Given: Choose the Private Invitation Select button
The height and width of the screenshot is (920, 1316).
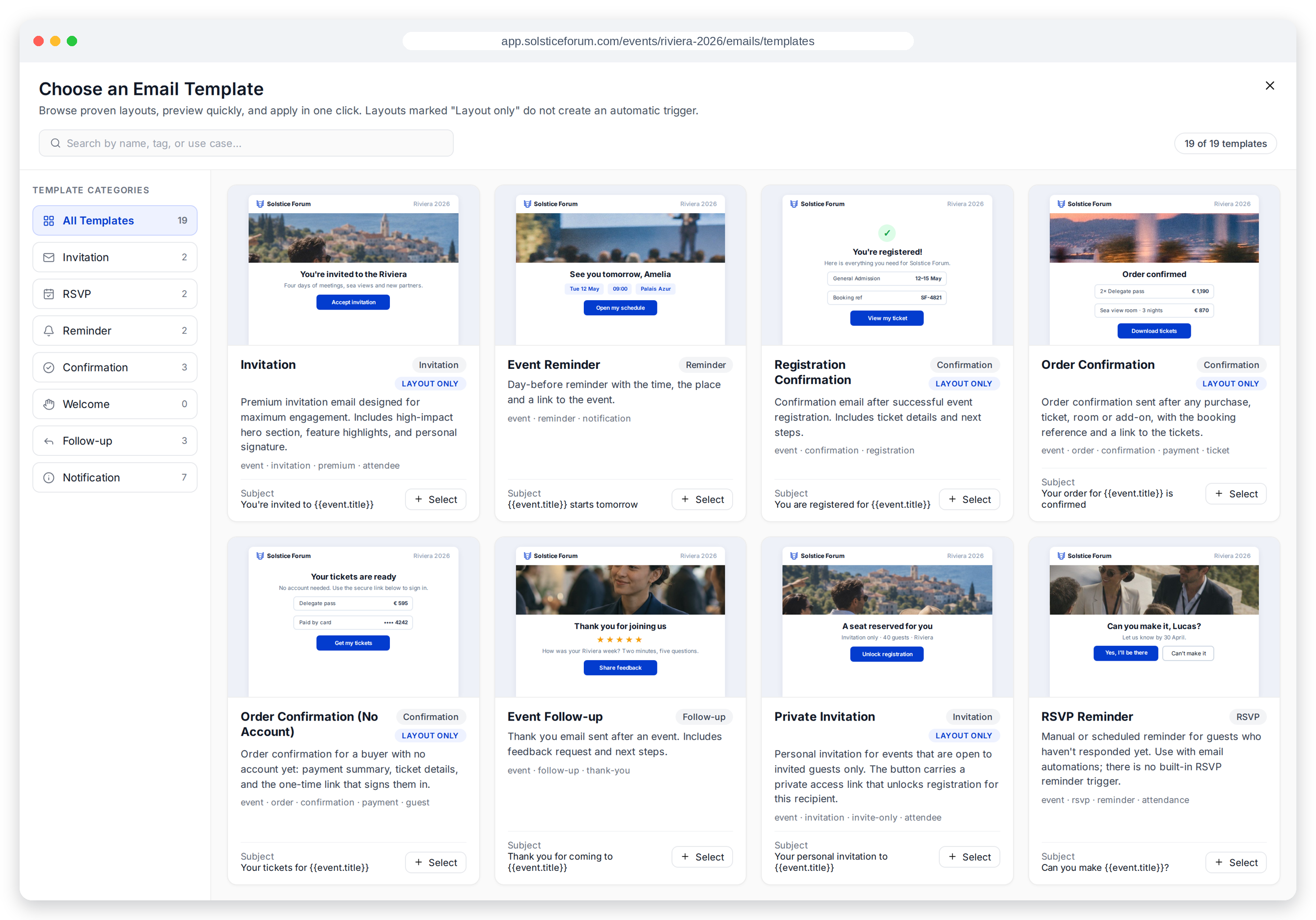Looking at the screenshot, I should click(x=969, y=857).
